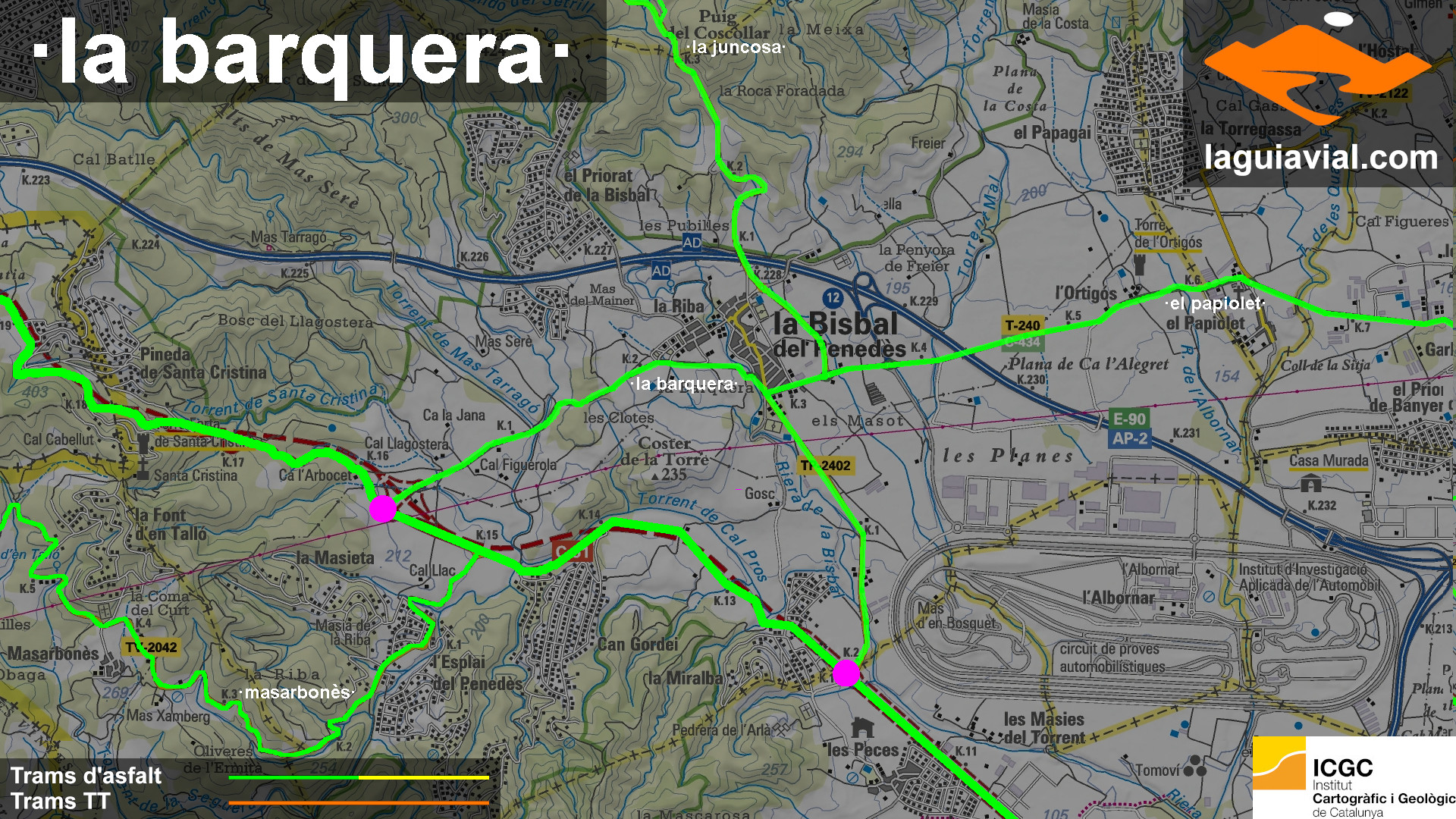Click the 'Institut d'Investigació Aplicada de l'Automòbil' label

1310,577
